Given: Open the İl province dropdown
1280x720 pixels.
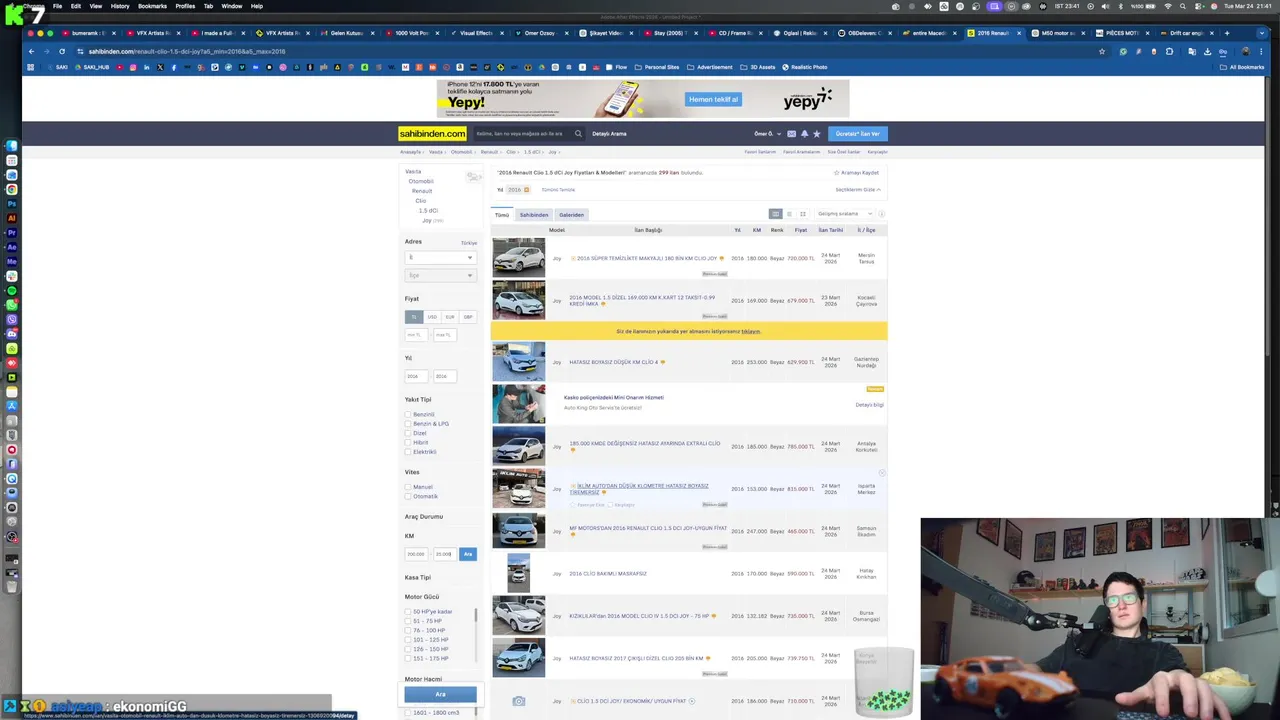Looking at the screenshot, I should click(x=440, y=257).
